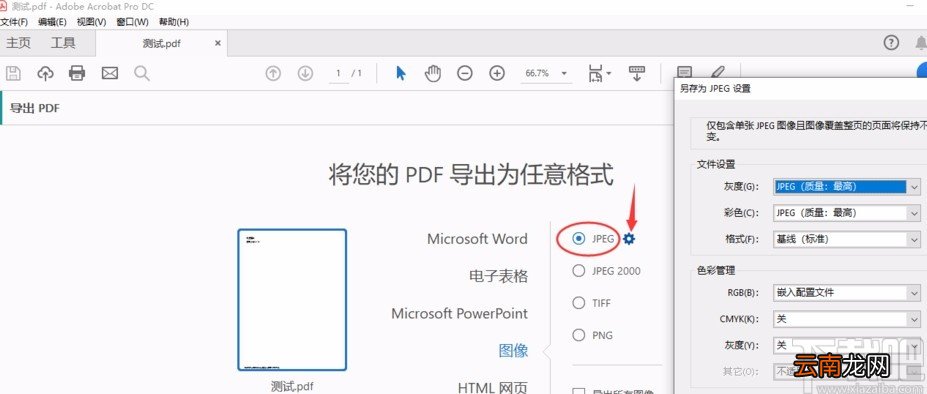The height and width of the screenshot is (394, 927).
Task: Select the JPEG radio button
Action: [x=579, y=239]
